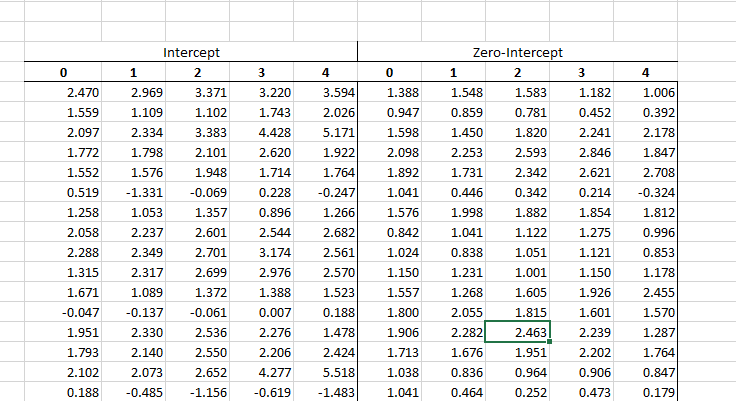Select cell showing -0.324

[645, 193]
